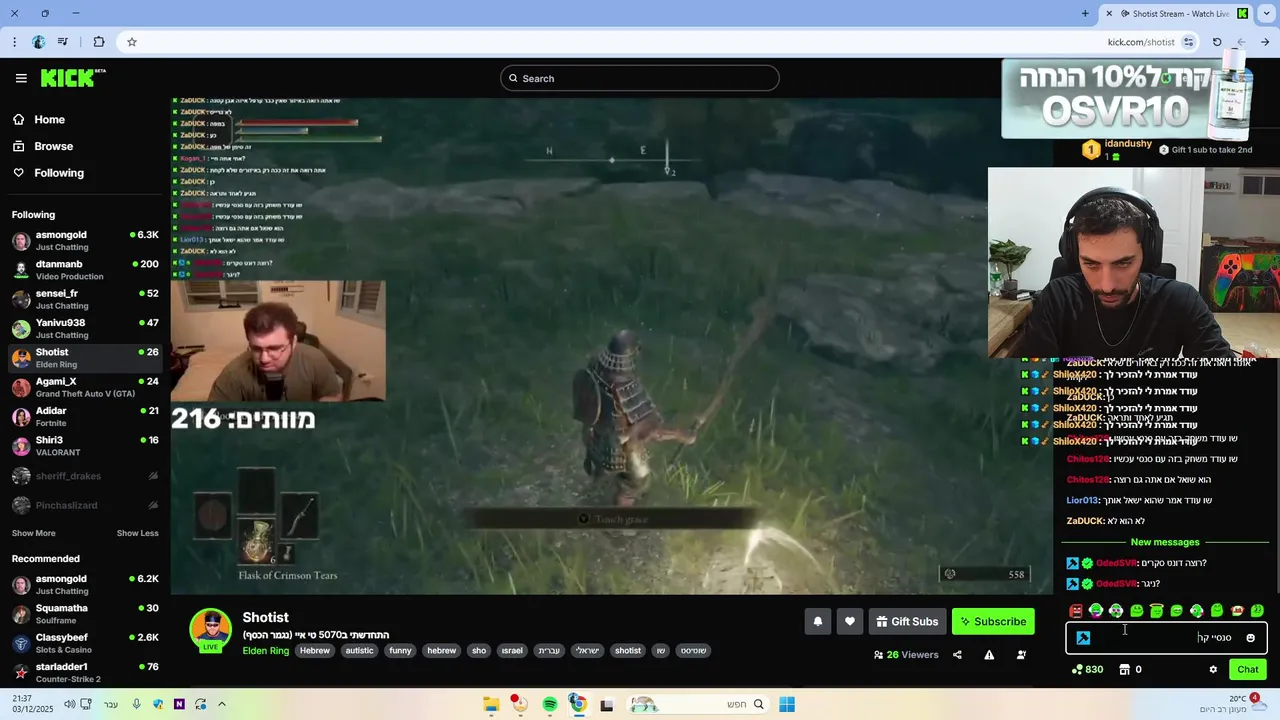Click Shotist streamer avatar with LIVE badge
1280x720 pixels.
point(211,630)
